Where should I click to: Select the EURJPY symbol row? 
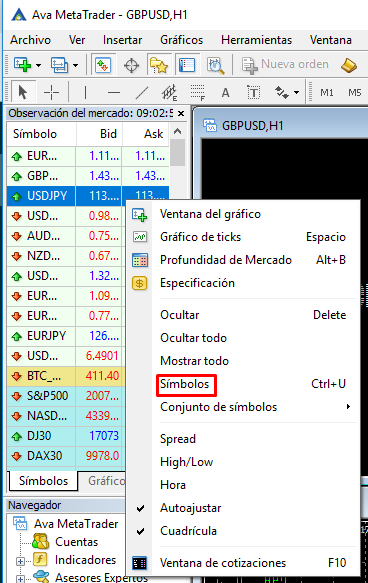click(x=67, y=336)
